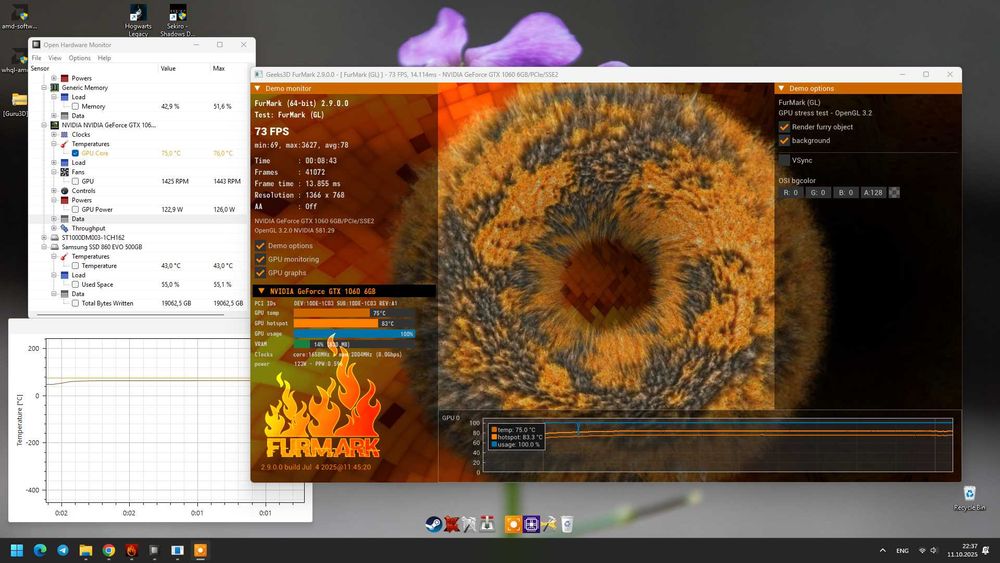Disable the GPU monitoring checkbox in FurMark
This screenshot has width=1000, height=563.
pos(260,259)
